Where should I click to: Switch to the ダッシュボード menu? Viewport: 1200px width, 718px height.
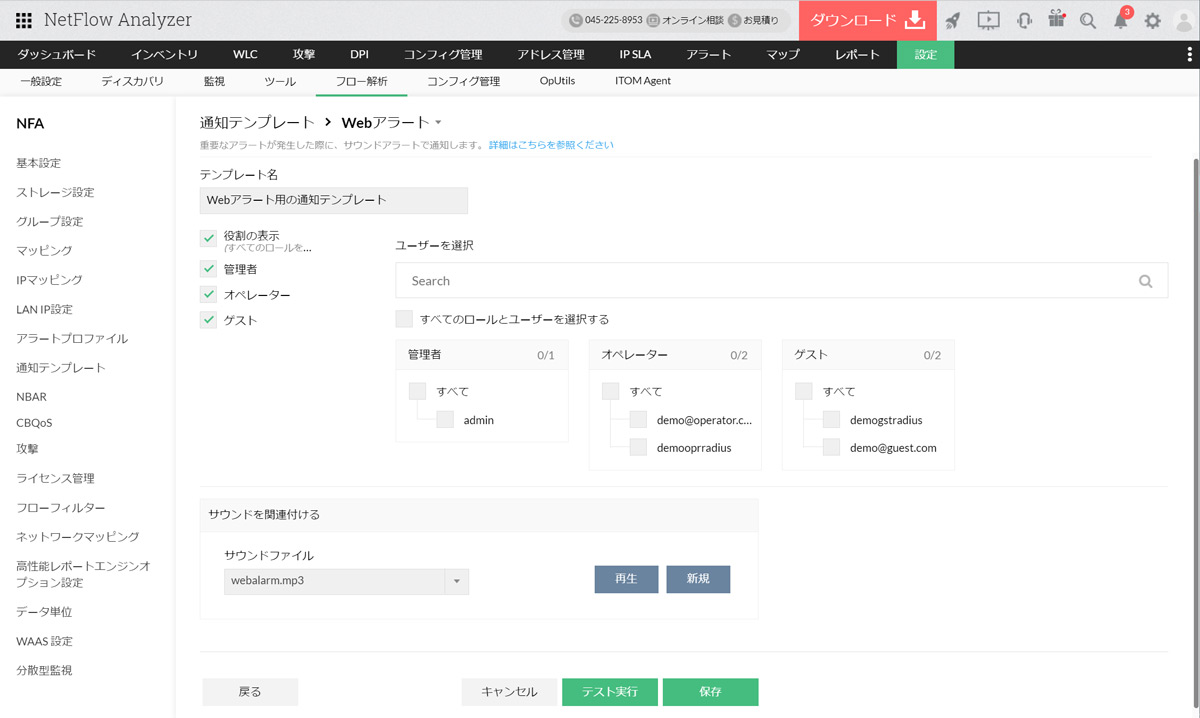tap(57, 55)
